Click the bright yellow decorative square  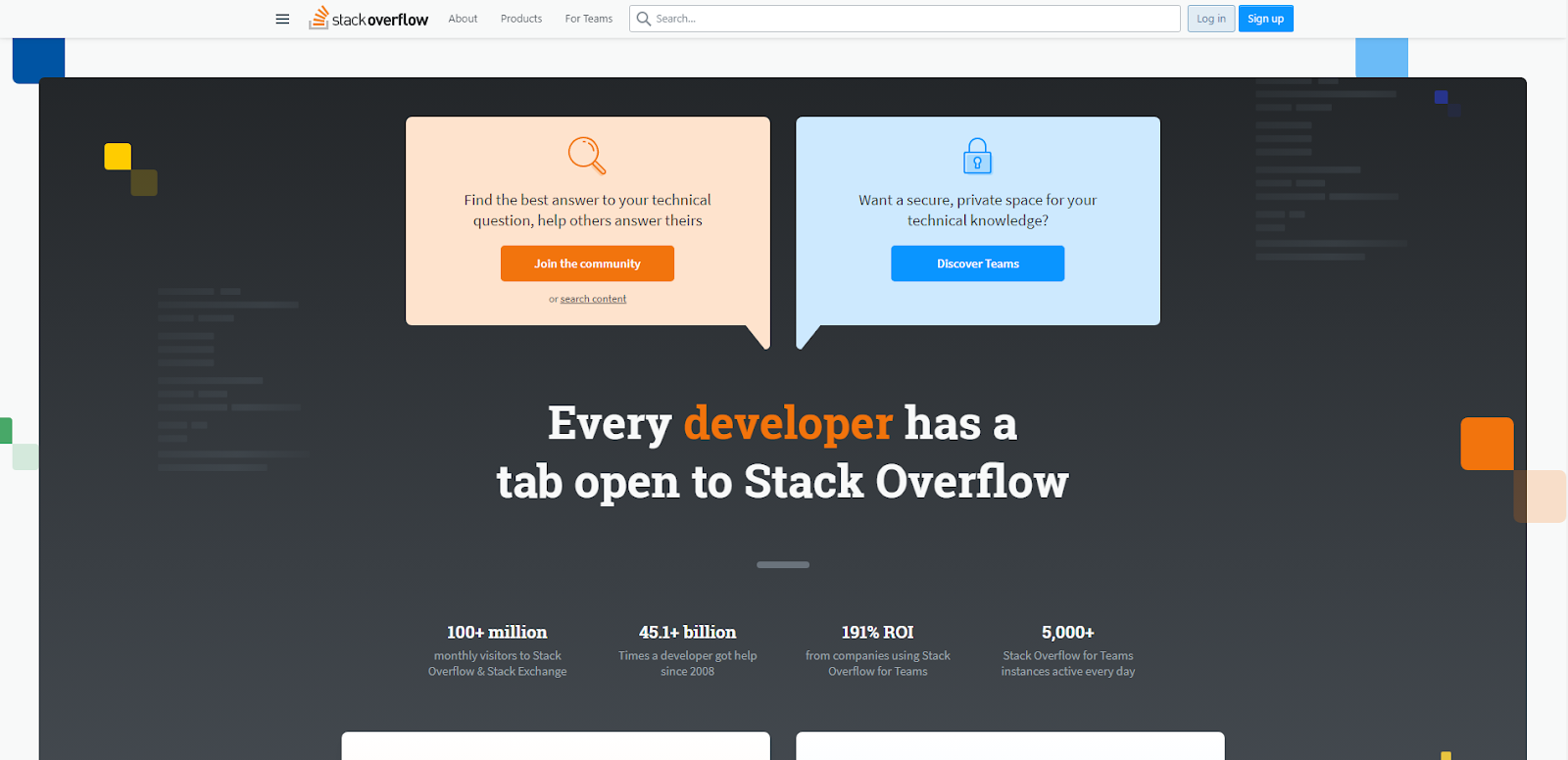click(118, 157)
